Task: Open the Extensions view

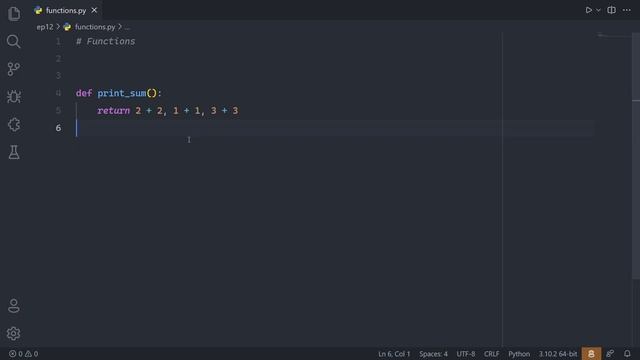Action: [14, 124]
